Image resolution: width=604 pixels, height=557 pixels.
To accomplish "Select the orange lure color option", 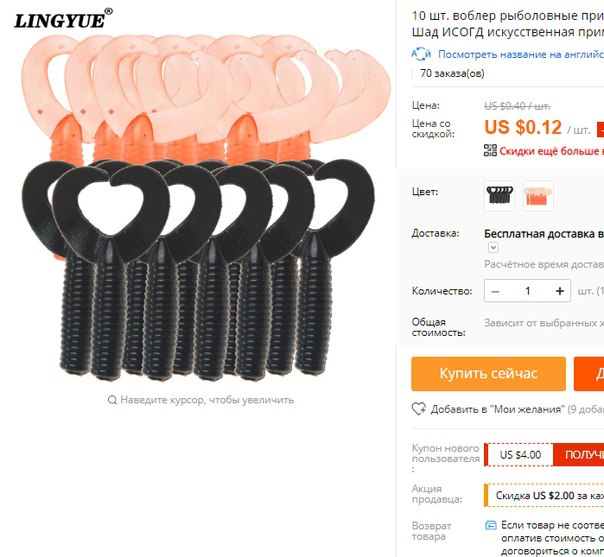I will click(538, 196).
